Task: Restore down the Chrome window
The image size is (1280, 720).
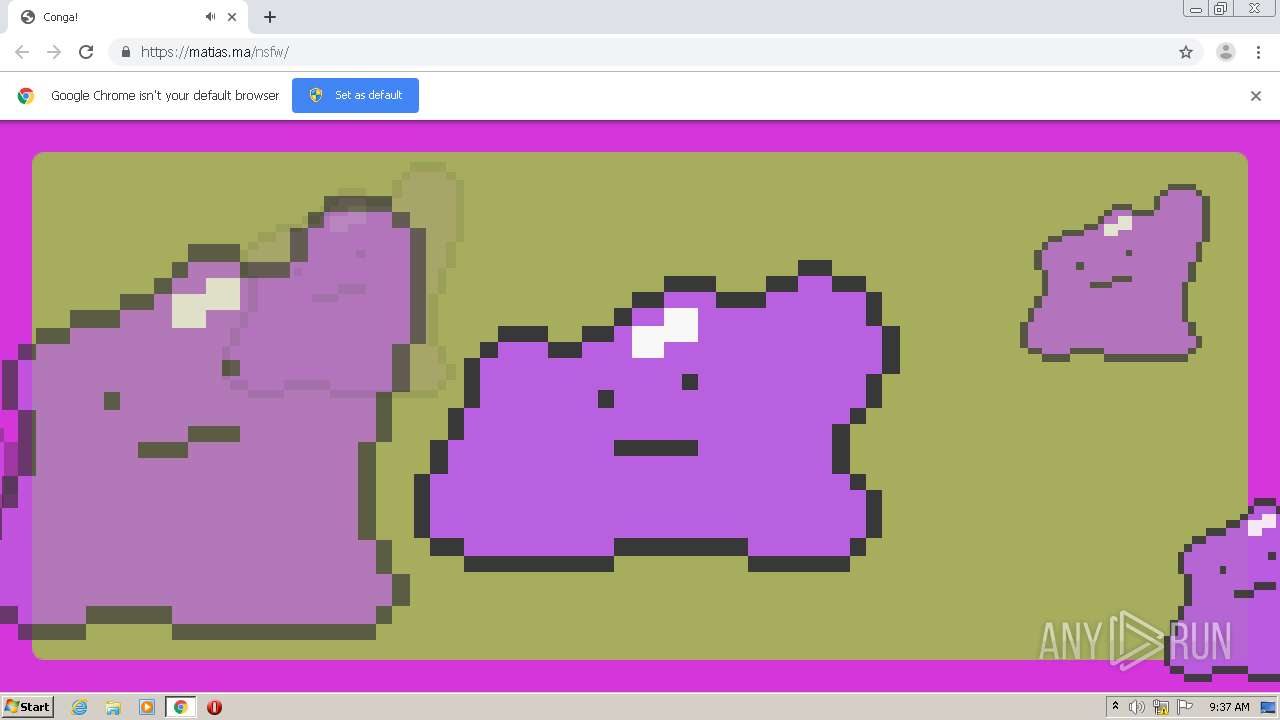Action: point(1221,9)
